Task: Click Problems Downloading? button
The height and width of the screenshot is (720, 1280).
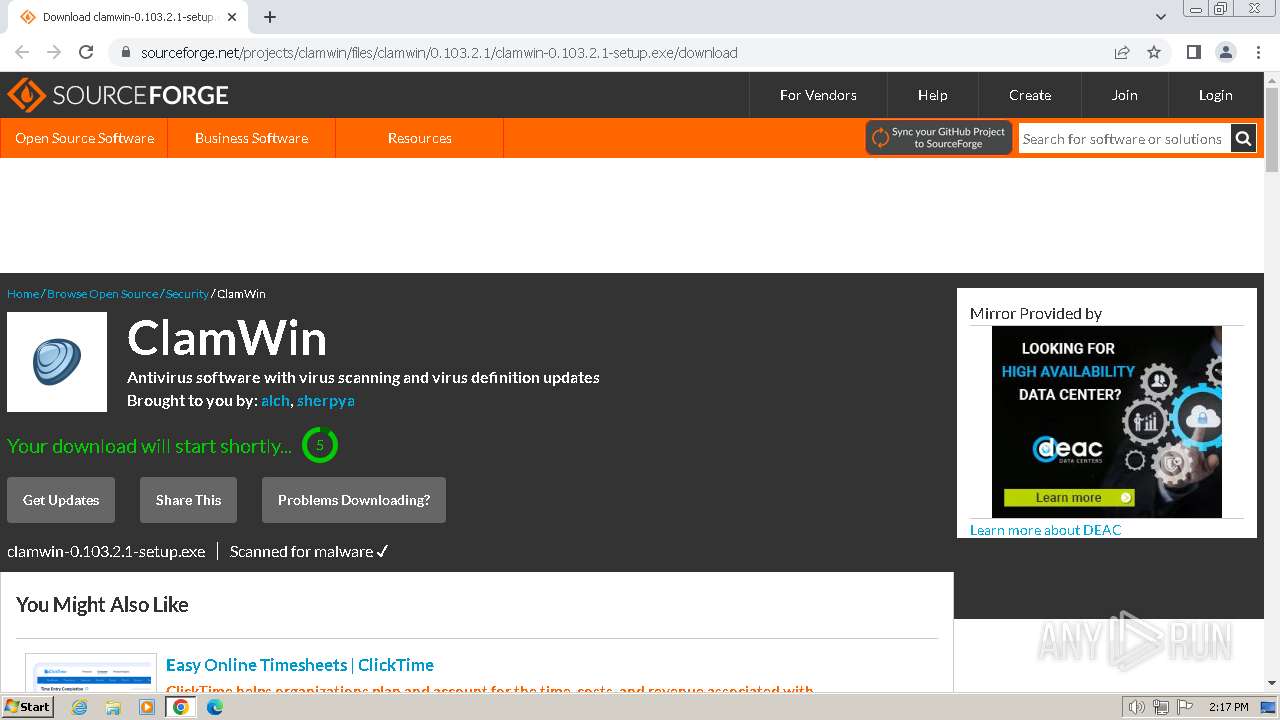Action: coord(354,500)
